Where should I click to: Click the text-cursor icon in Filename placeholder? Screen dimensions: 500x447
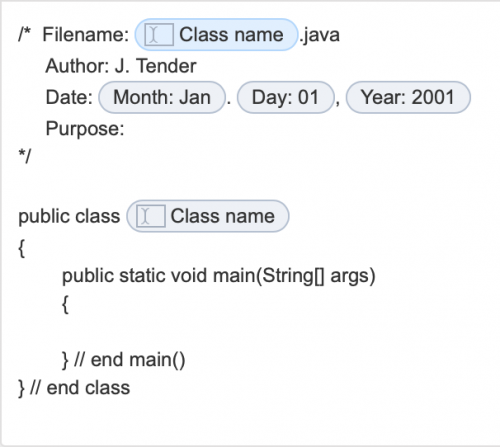159,35
